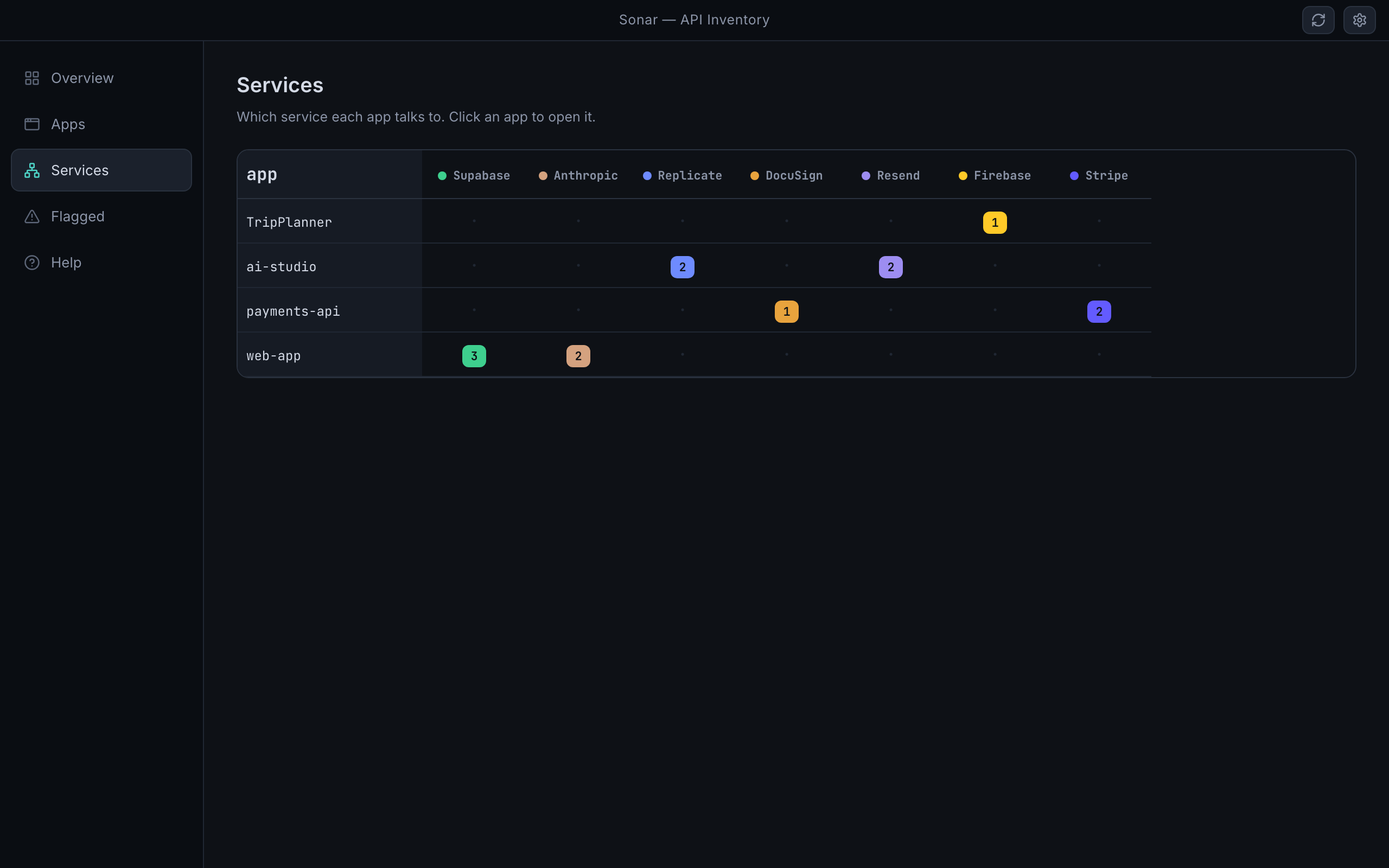1389x868 pixels.
Task: Click the Resend column header
Action: (x=891, y=175)
